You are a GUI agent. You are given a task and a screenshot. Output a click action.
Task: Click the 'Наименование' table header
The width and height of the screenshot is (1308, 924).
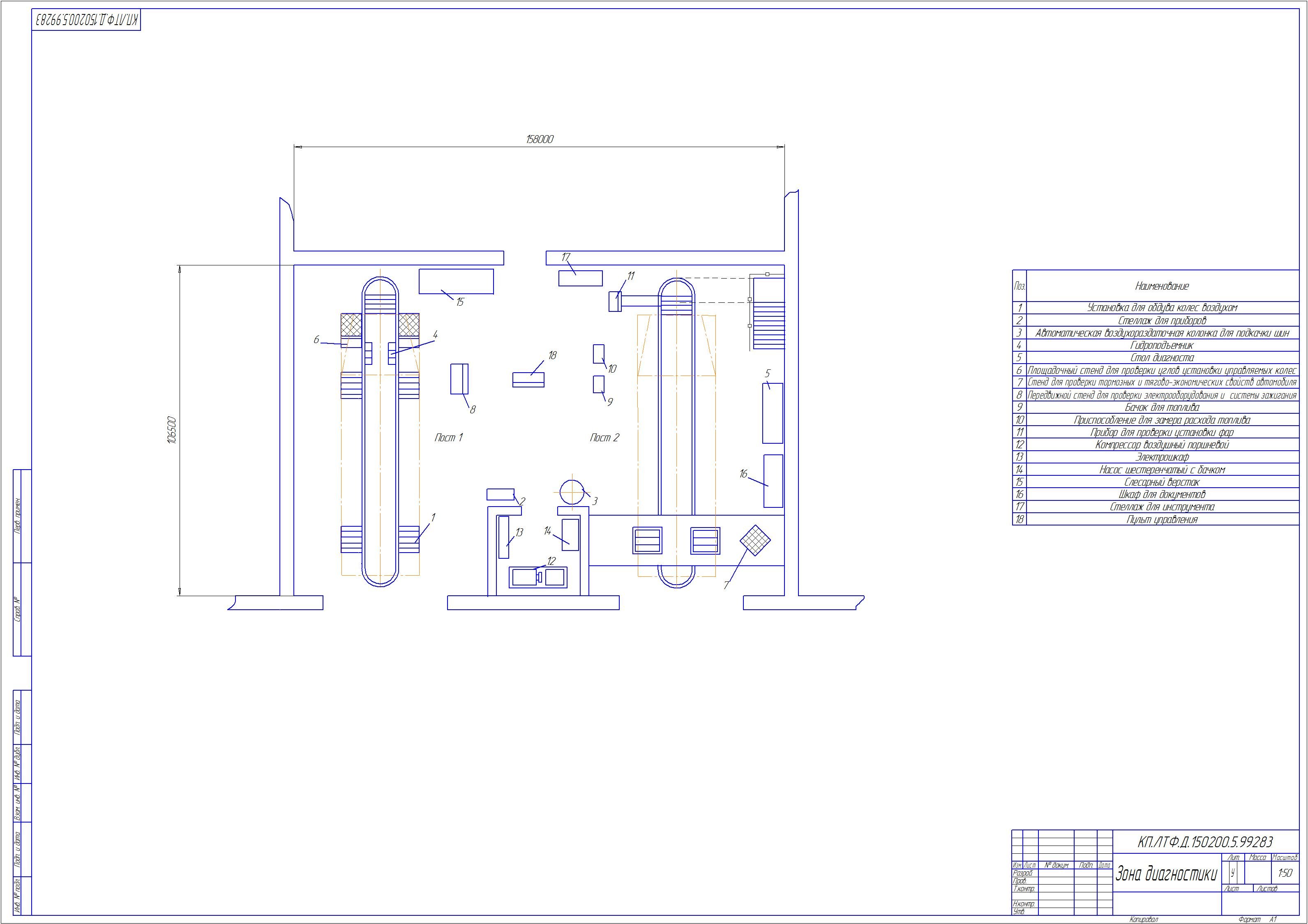1162,286
